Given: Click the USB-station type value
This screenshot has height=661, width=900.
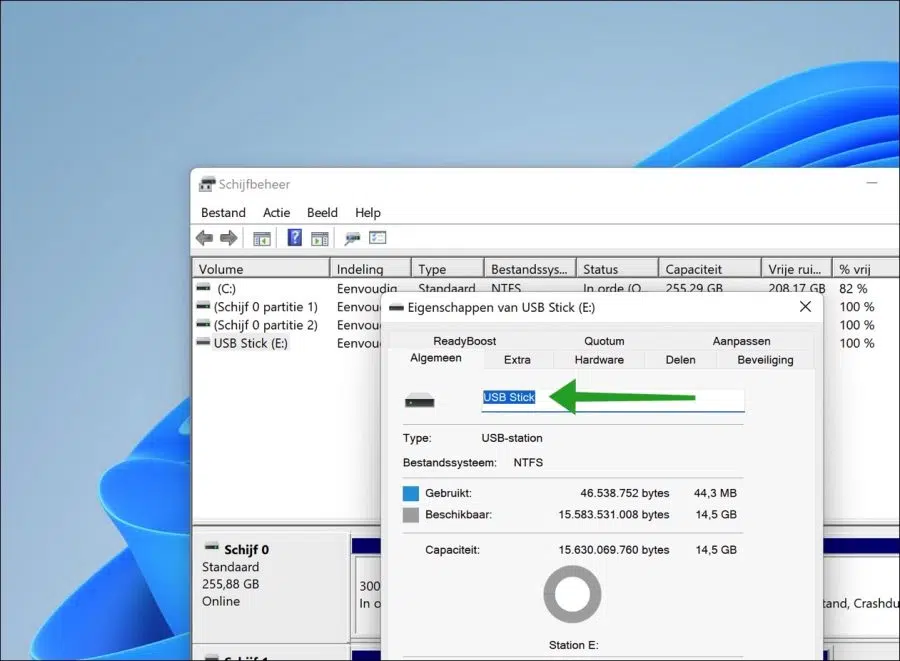Looking at the screenshot, I should click(x=512, y=438).
